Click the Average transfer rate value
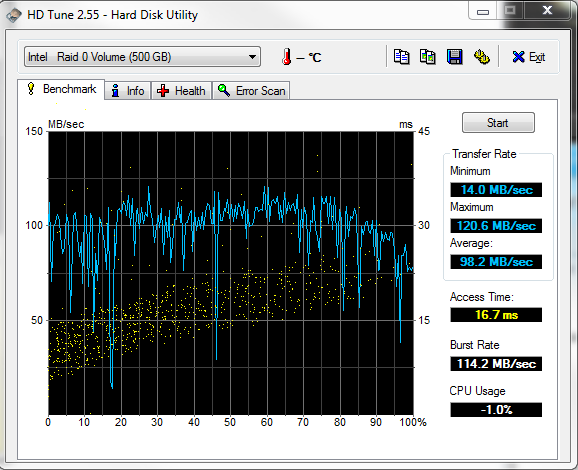 [x=496, y=262]
